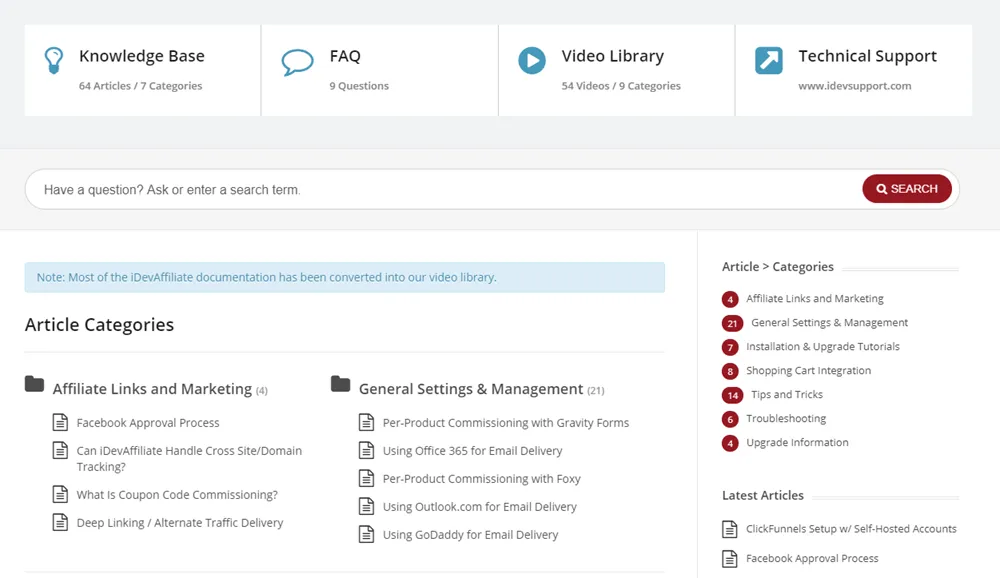Open What Is Coupon Code Commissioning article

[177, 494]
